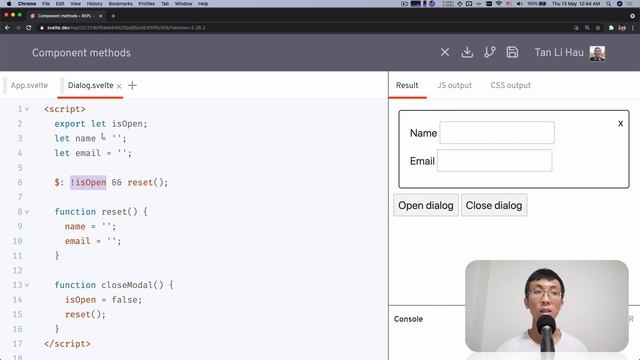Close the dialog with its x button
Viewport: 640px width, 360px height.
[620, 123]
